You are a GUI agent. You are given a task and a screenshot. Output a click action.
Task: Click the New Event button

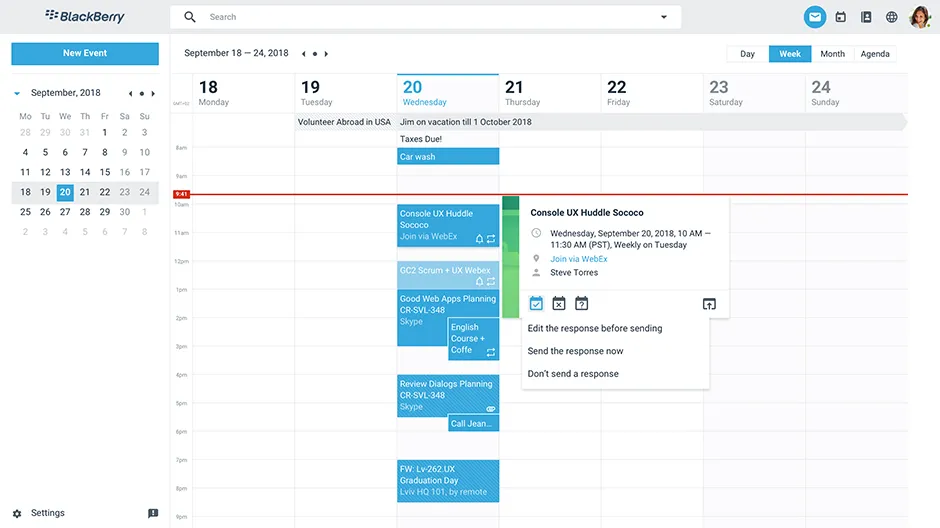point(85,53)
